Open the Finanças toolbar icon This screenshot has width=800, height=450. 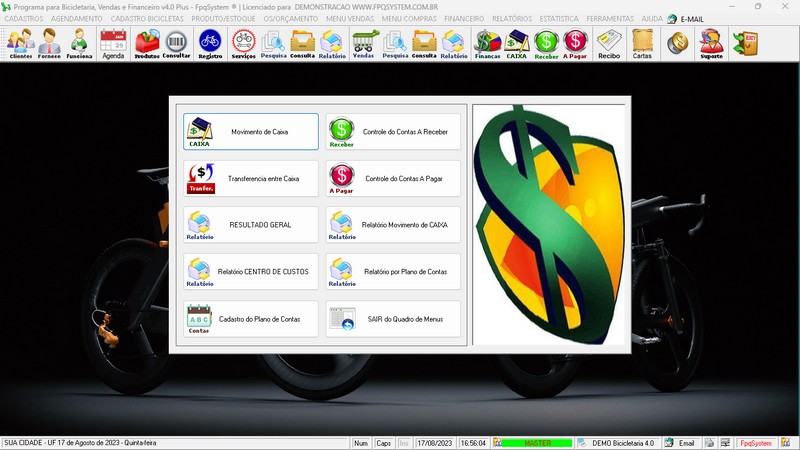pyautogui.click(x=487, y=44)
